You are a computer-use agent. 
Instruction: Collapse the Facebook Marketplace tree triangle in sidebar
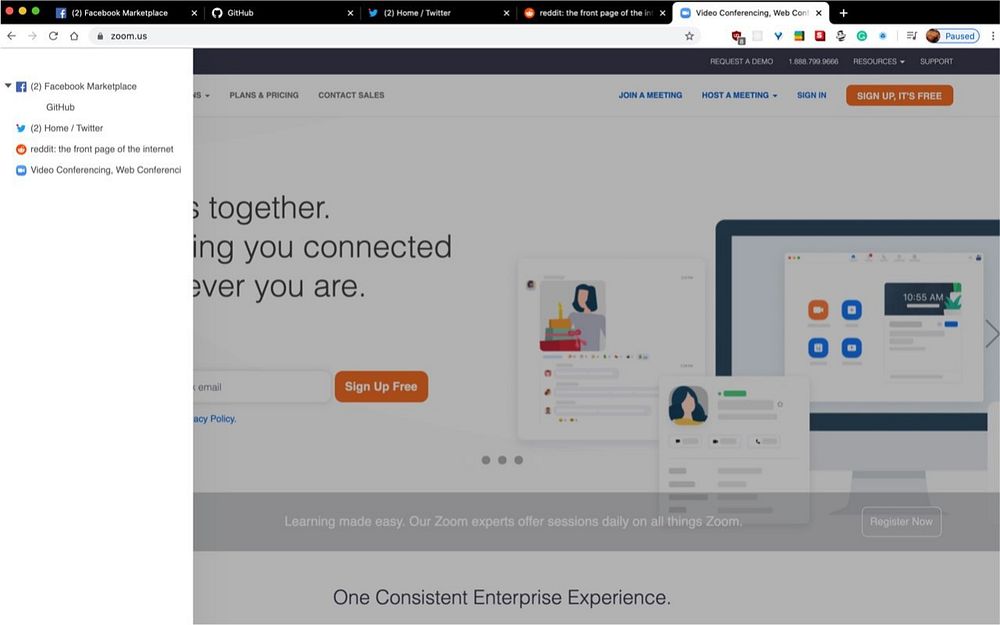point(8,85)
